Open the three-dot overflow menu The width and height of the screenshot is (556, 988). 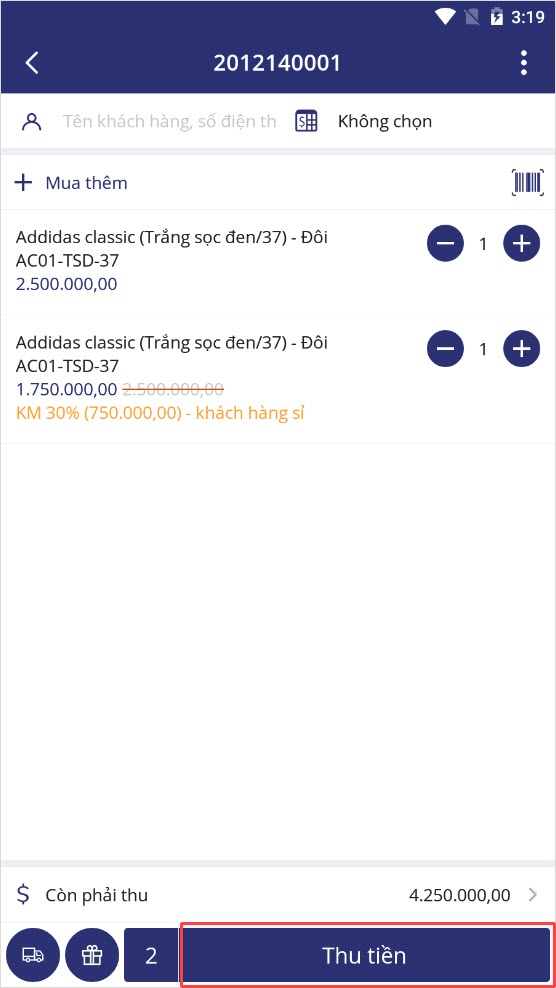[523, 63]
